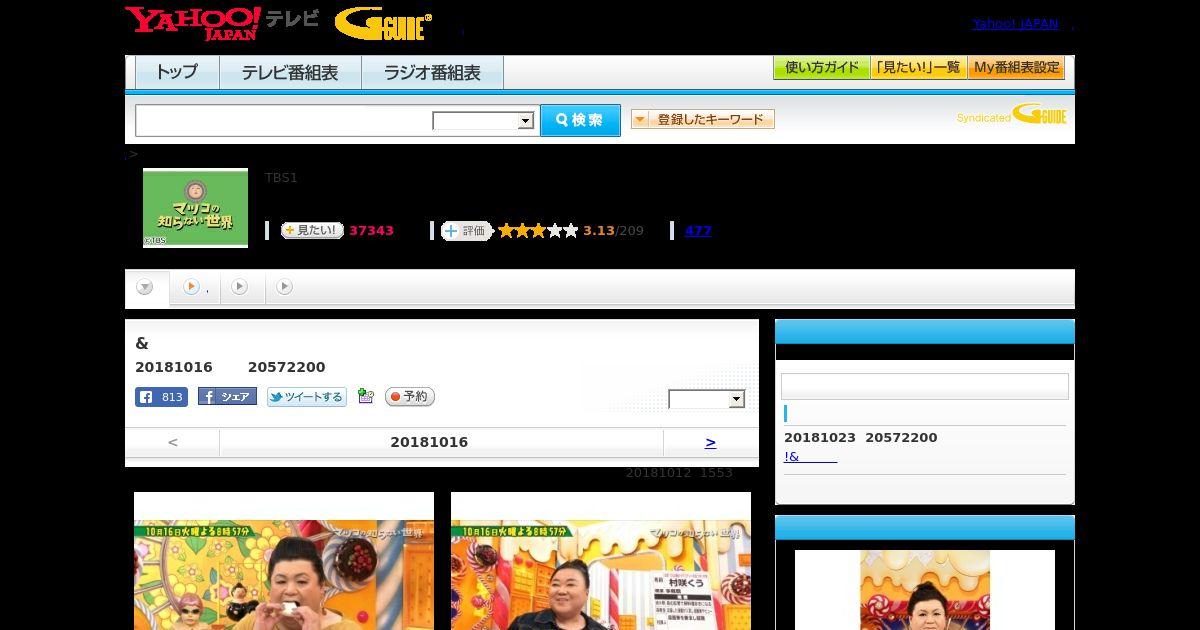
Task: Open the 477 link
Action: [x=698, y=231]
